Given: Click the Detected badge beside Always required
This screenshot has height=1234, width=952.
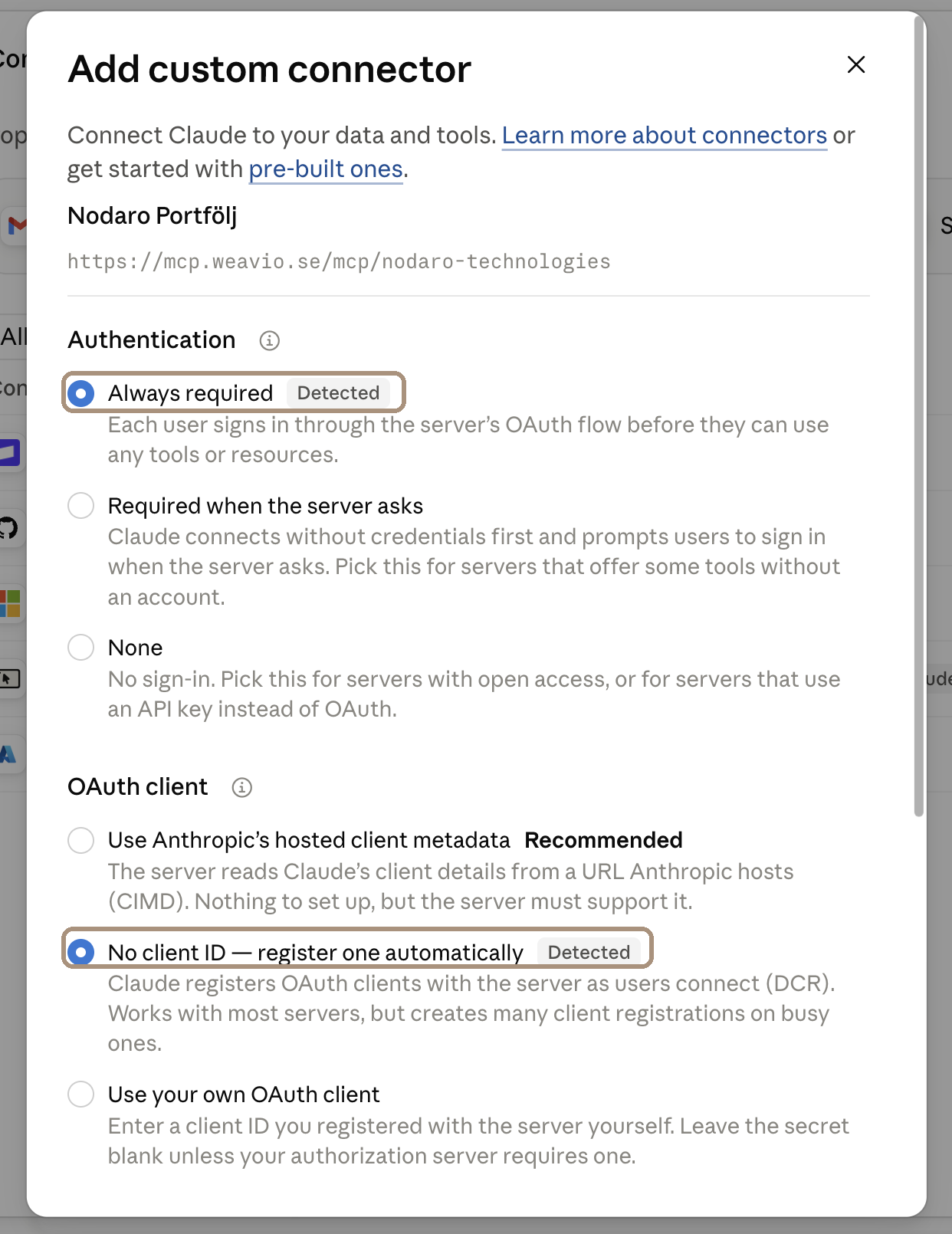Looking at the screenshot, I should click(338, 393).
